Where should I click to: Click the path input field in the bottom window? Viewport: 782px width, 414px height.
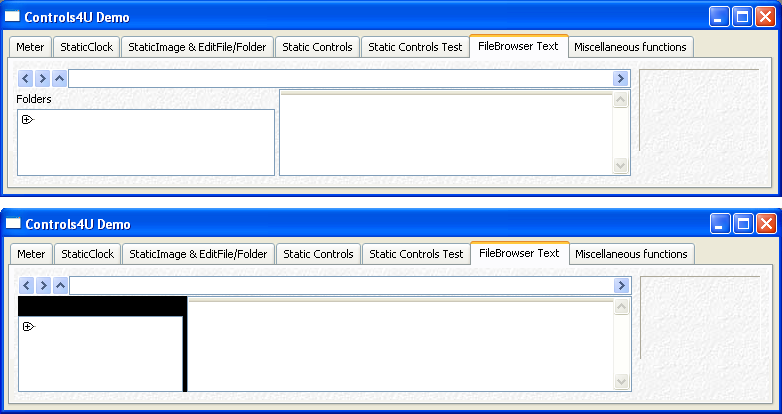coord(340,286)
